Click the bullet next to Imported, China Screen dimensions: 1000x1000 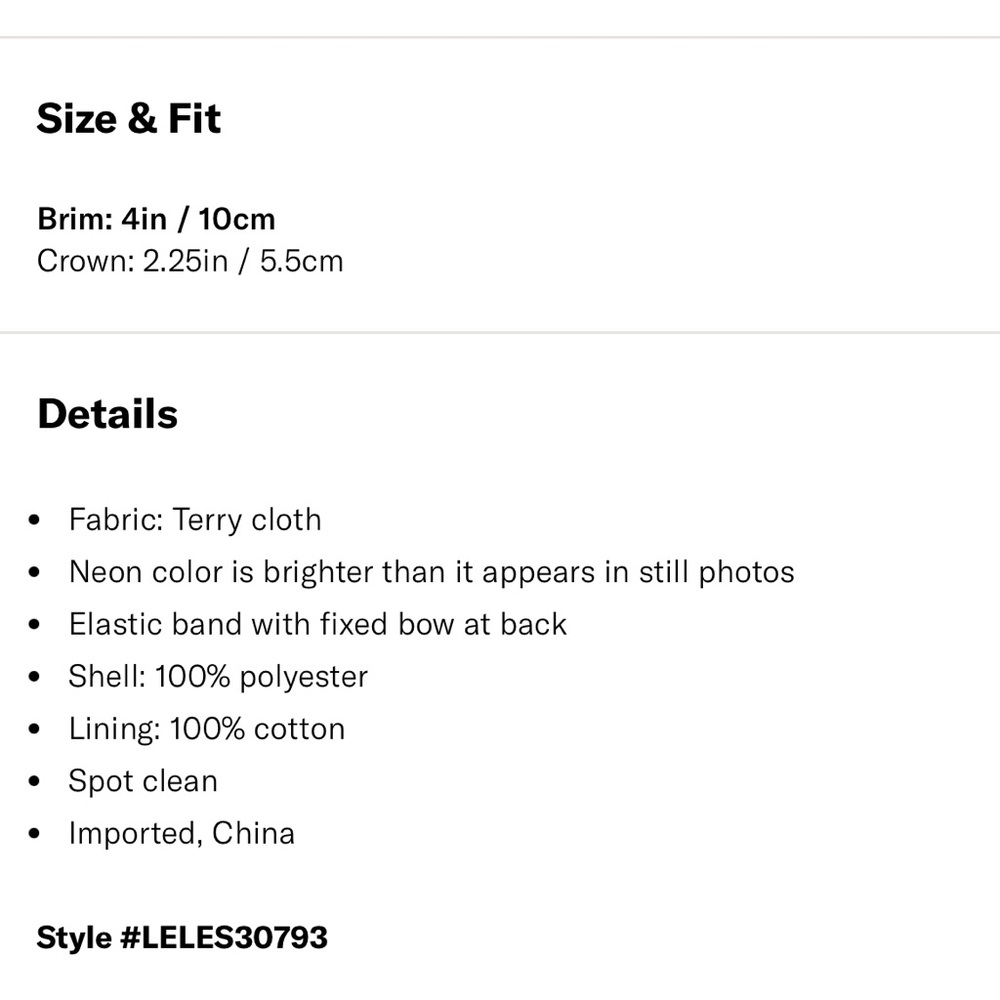tap(36, 834)
